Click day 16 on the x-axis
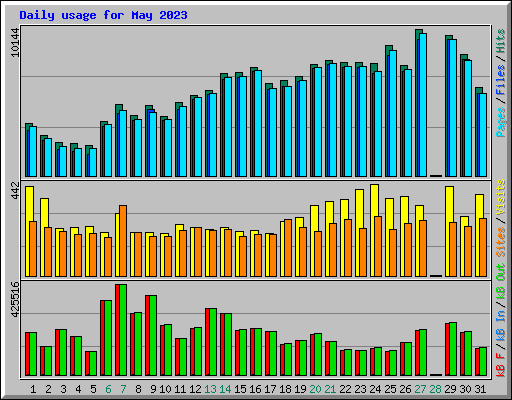Viewport: 512px width, 400px height. (255, 389)
